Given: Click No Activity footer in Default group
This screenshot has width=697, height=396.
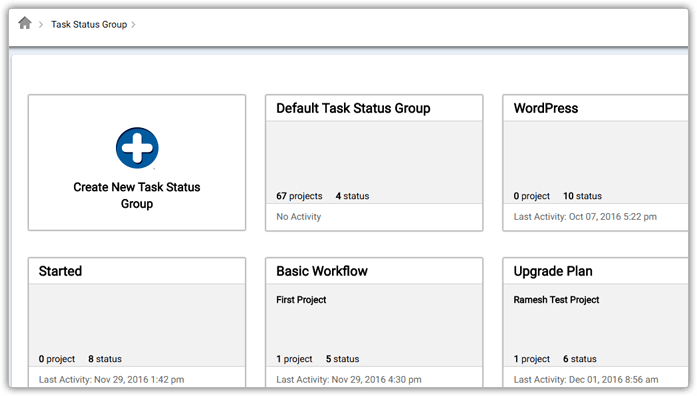Looking at the screenshot, I should tap(298, 217).
